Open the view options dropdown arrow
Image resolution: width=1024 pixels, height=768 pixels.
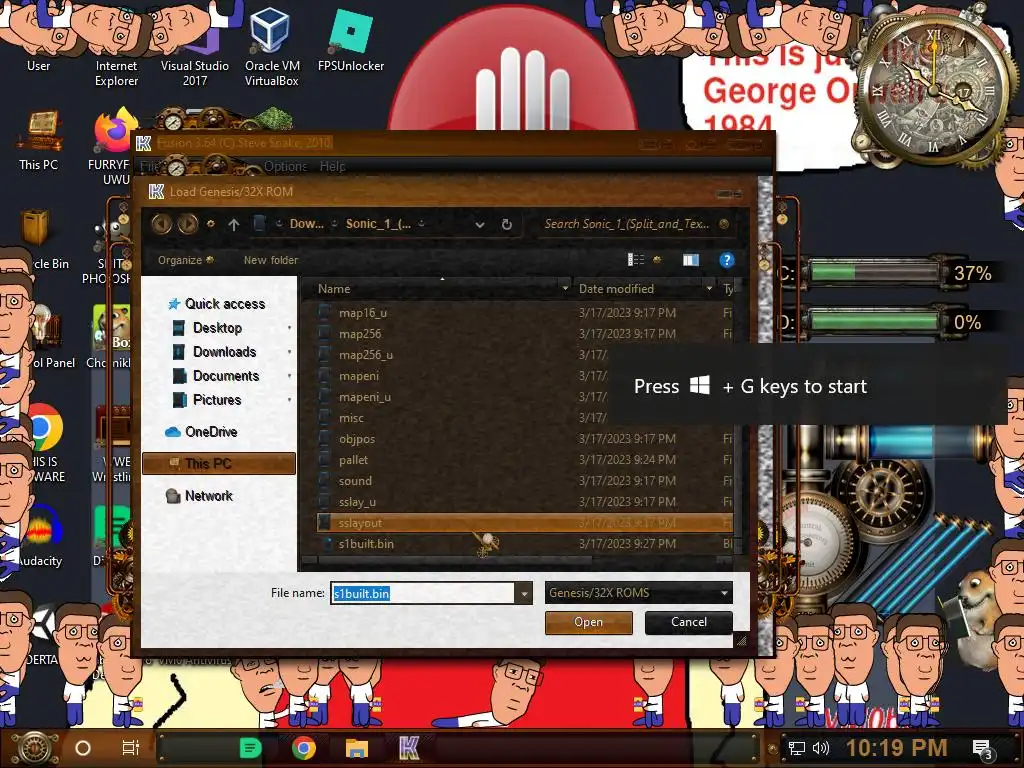tap(657, 260)
